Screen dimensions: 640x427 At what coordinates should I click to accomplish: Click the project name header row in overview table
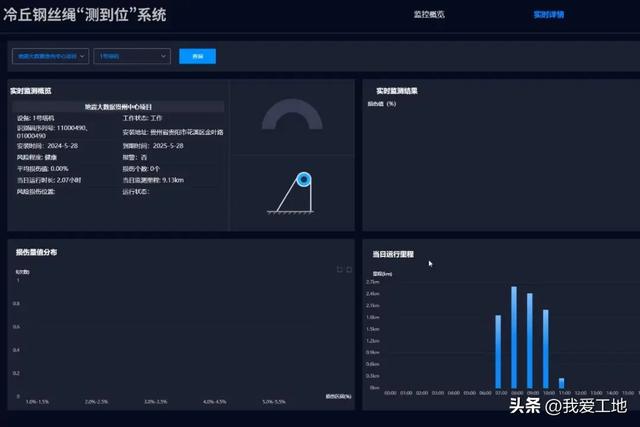(118, 107)
